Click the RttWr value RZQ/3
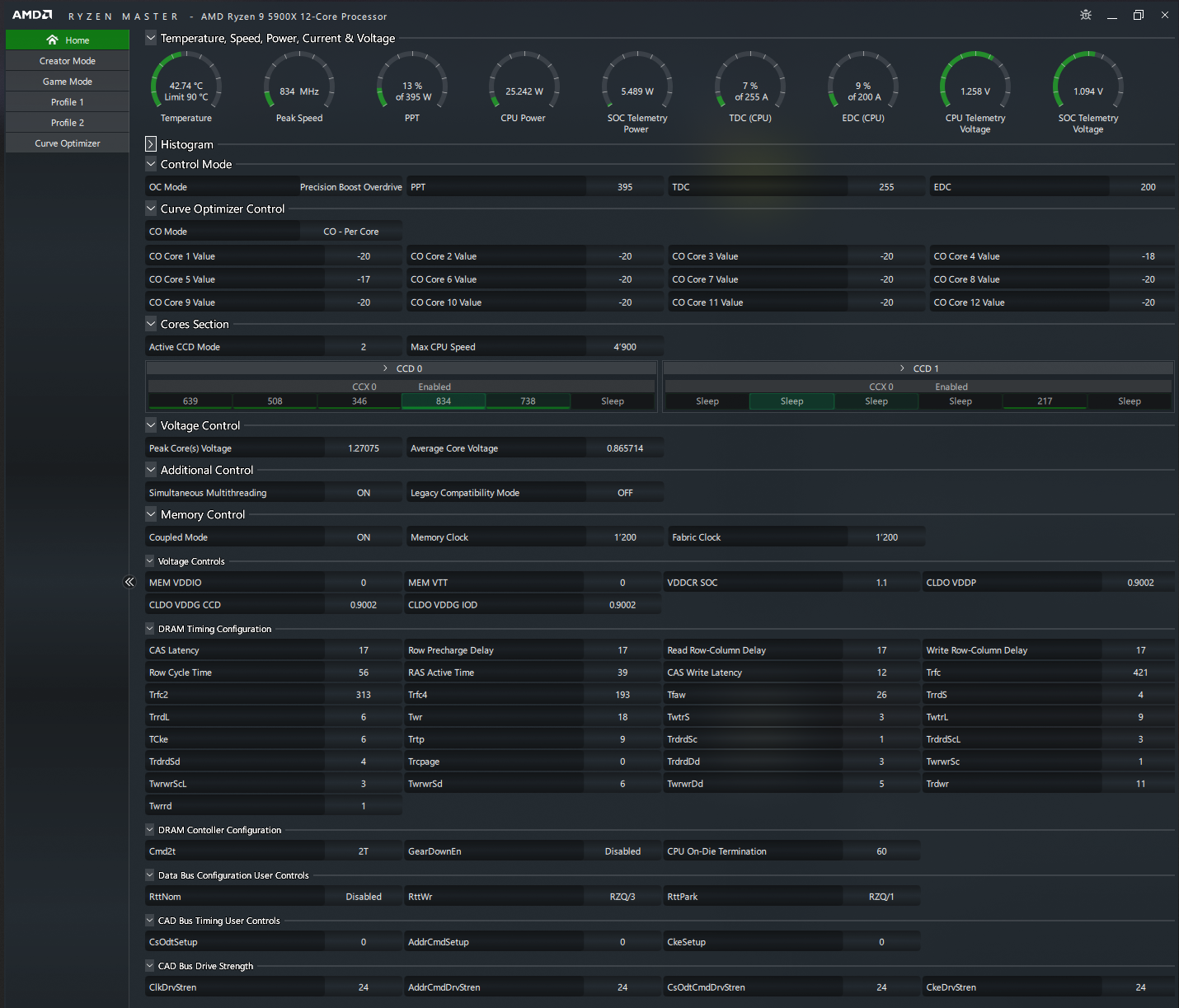The width and height of the screenshot is (1179, 1008). (622, 897)
